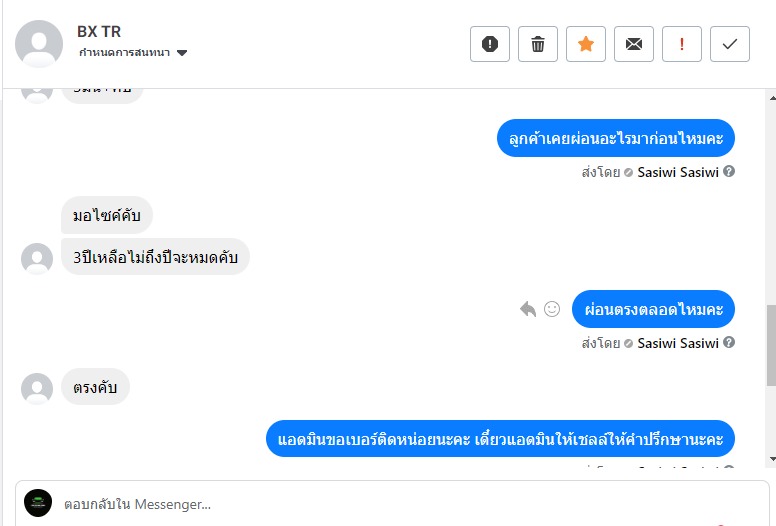
Task: Flag conversation with red exclamation icon
Action: click(x=682, y=44)
